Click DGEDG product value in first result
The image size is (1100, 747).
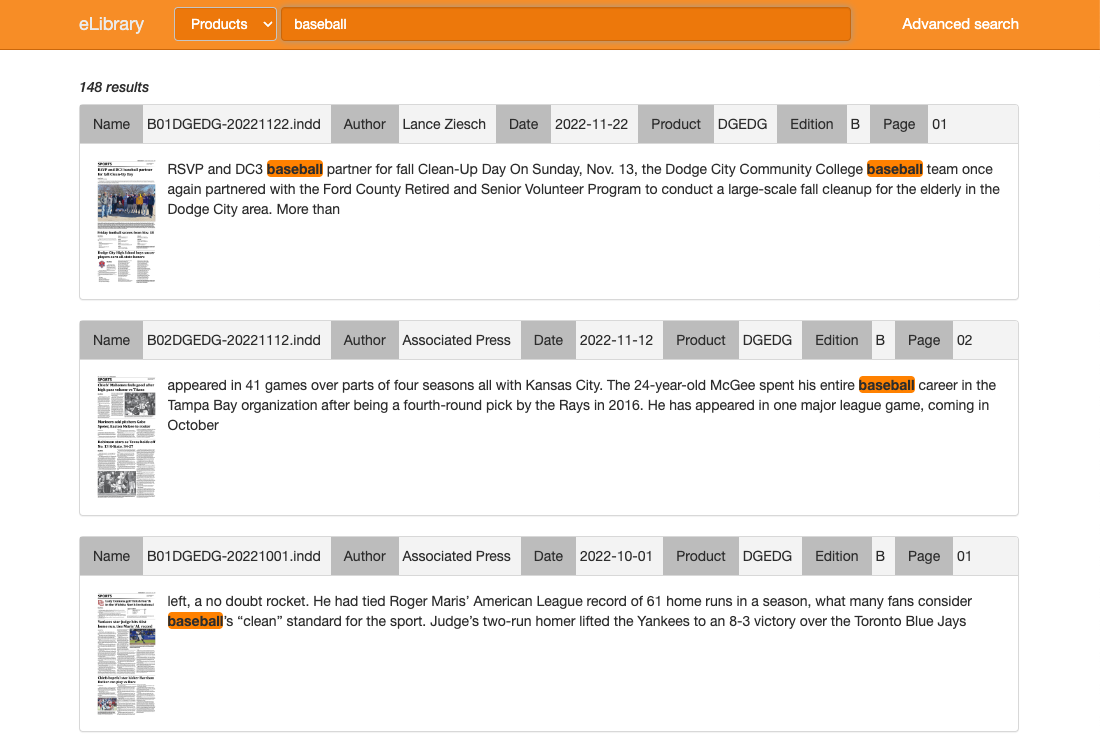(742, 124)
